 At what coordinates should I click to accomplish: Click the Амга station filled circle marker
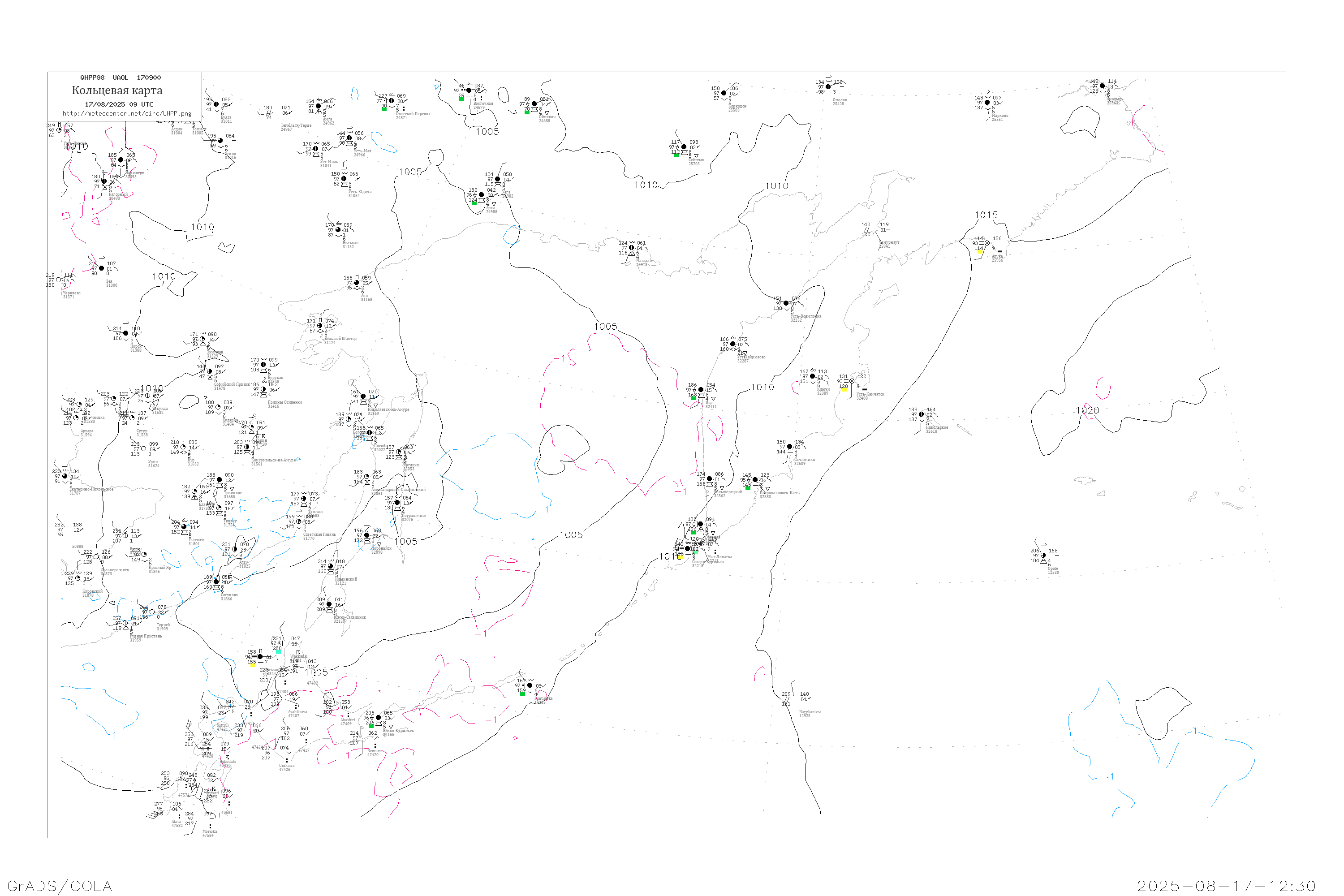point(318,106)
